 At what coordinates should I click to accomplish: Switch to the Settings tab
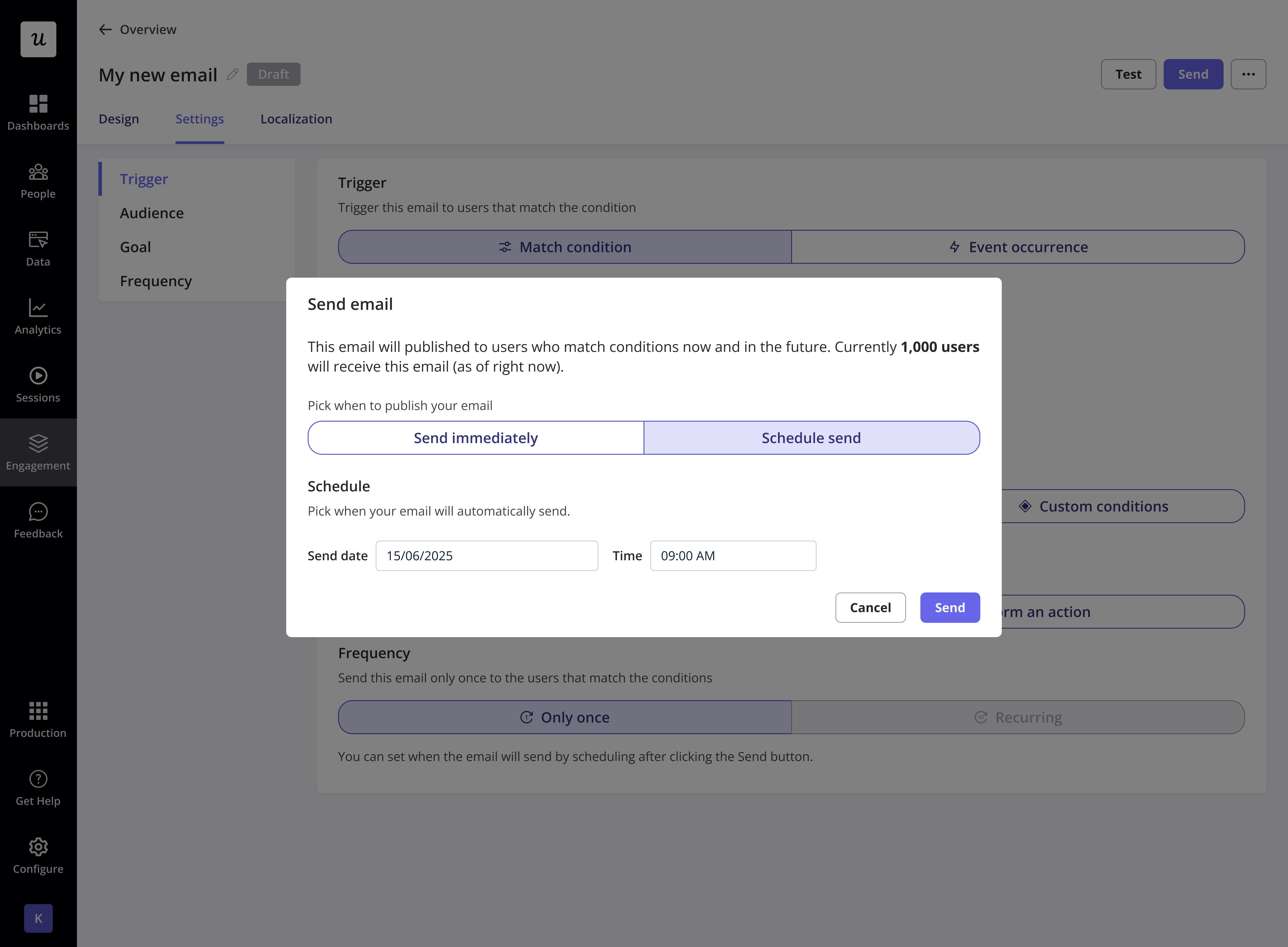199,119
